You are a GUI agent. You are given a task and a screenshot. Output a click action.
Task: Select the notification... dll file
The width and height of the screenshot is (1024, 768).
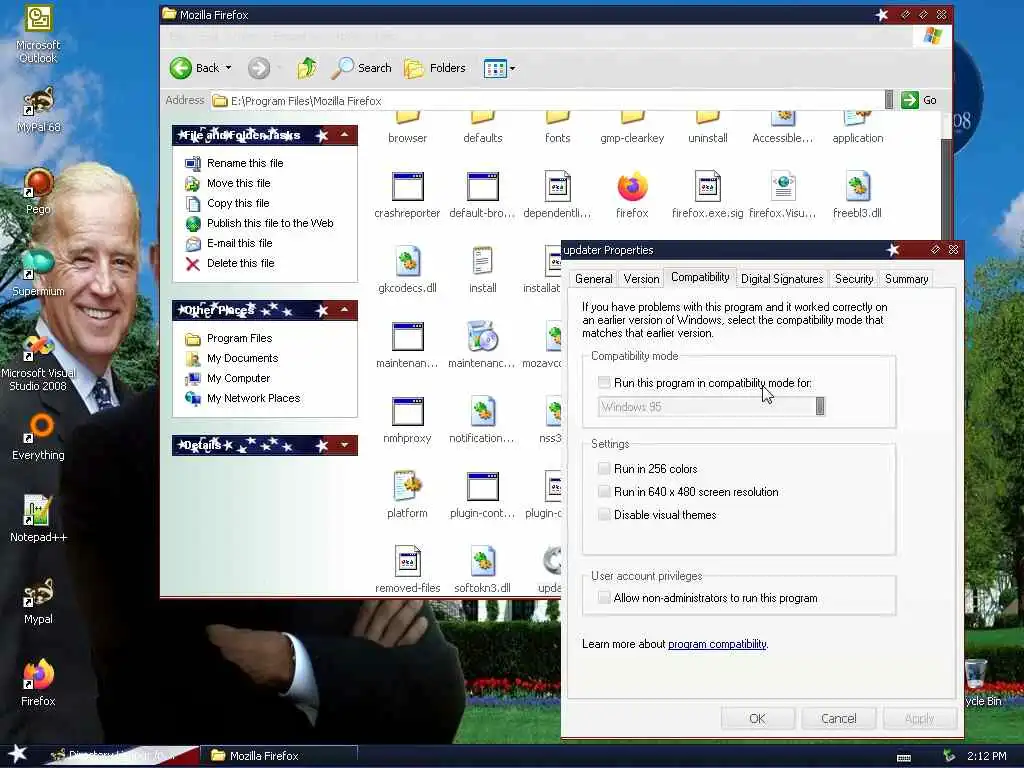coord(482,419)
